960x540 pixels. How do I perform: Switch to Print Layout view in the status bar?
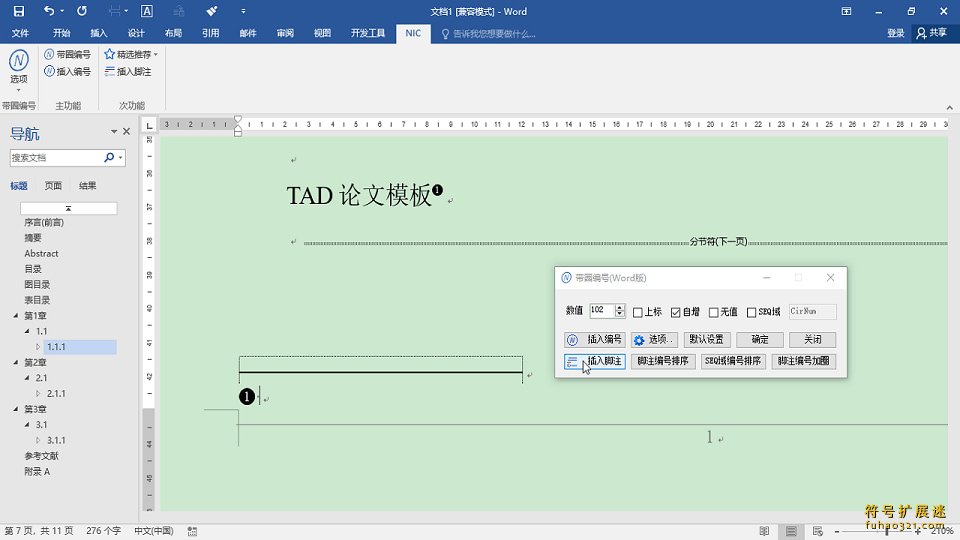pyautogui.click(x=791, y=531)
